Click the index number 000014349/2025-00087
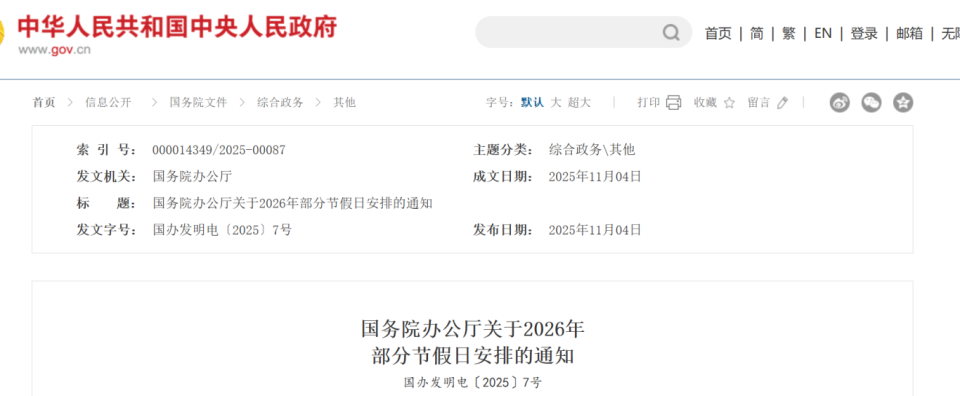960x396 pixels. click(219, 150)
